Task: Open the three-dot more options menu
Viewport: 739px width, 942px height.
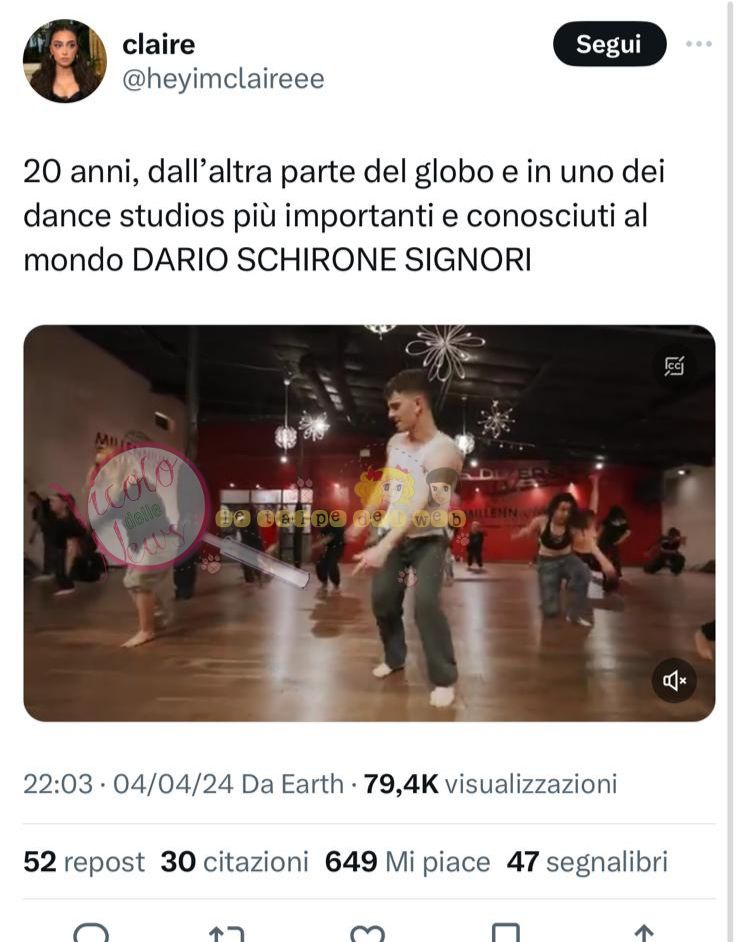Action: pos(699,44)
